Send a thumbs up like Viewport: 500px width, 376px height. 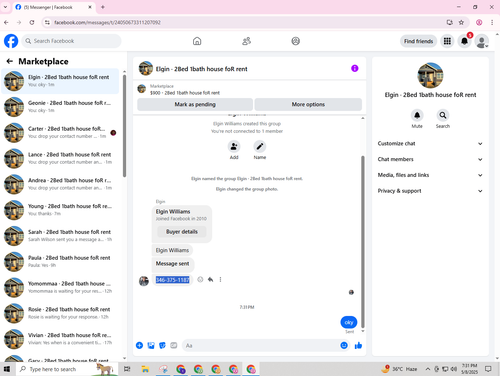358,345
